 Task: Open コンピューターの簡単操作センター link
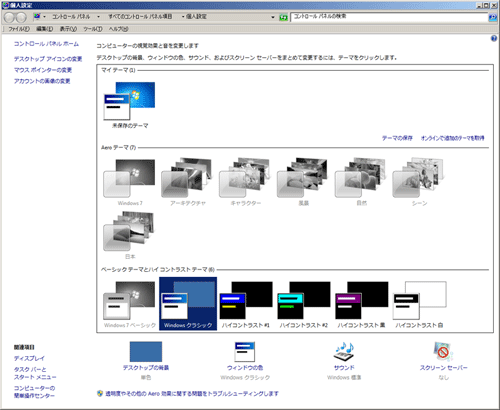click(34, 392)
